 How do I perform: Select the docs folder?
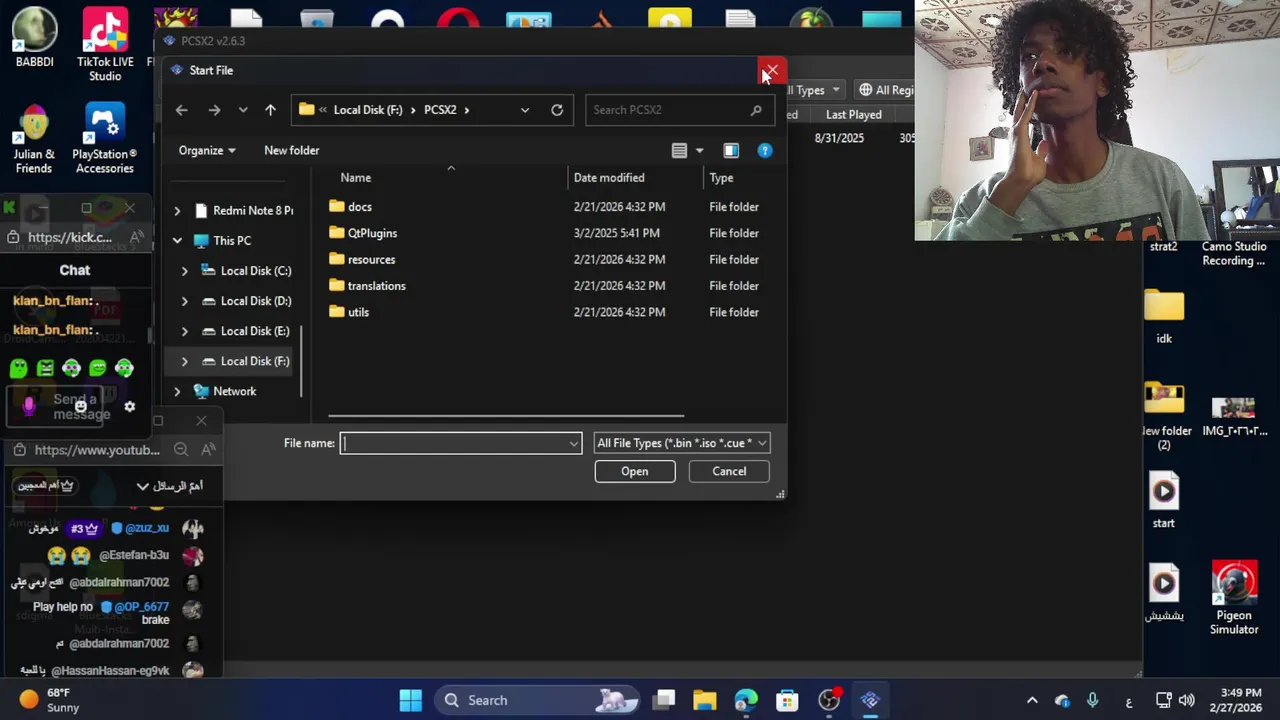click(360, 207)
